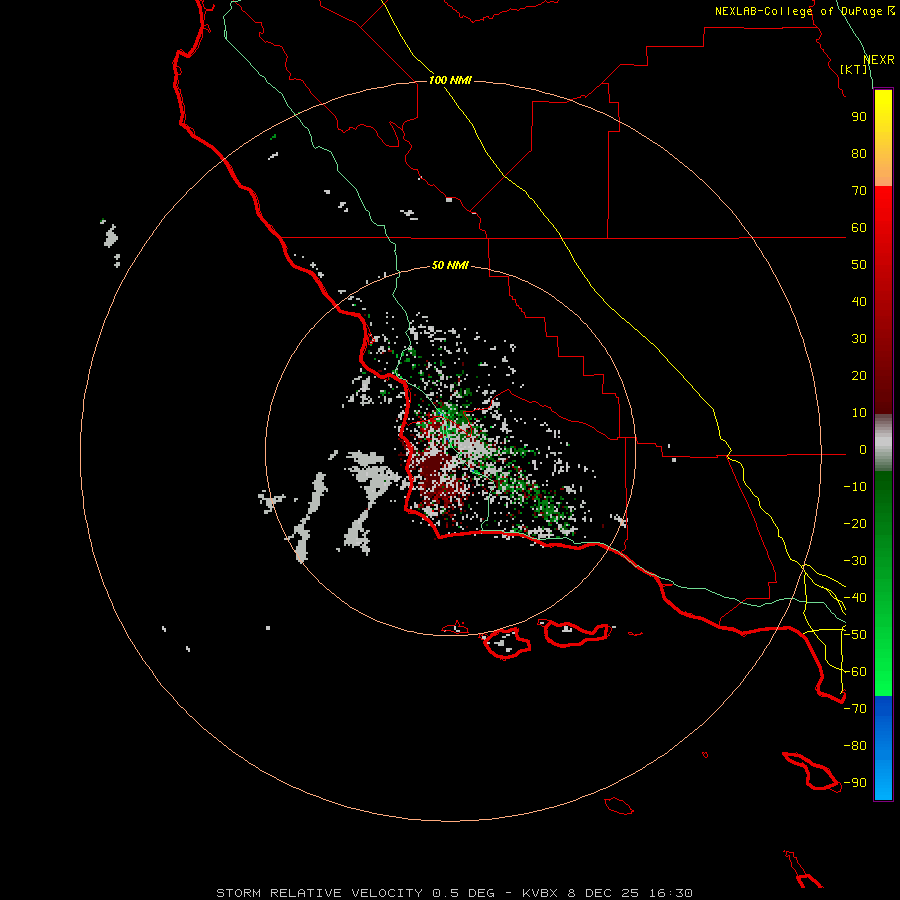The width and height of the screenshot is (900, 900).
Task: Select the 0 knot scale value
Action: 863,450
